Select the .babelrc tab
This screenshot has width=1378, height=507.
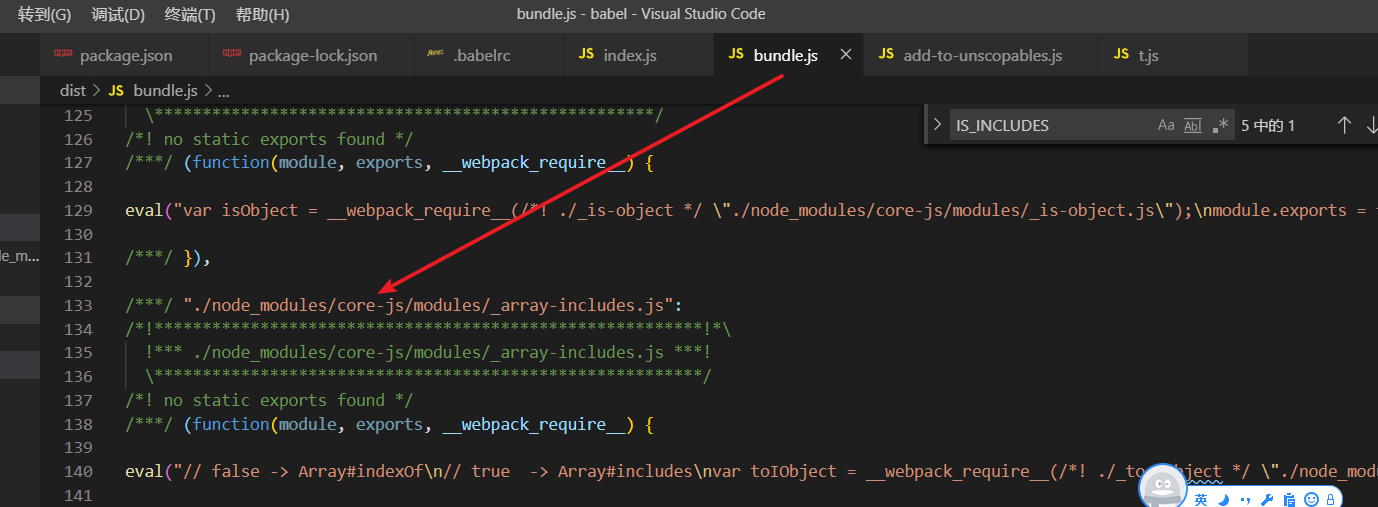point(469,55)
